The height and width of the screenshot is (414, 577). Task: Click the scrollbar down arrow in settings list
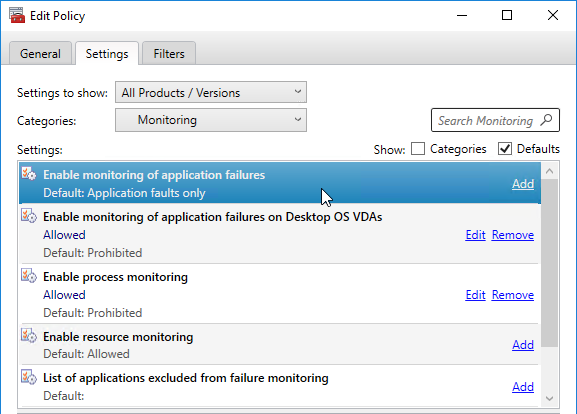point(550,399)
